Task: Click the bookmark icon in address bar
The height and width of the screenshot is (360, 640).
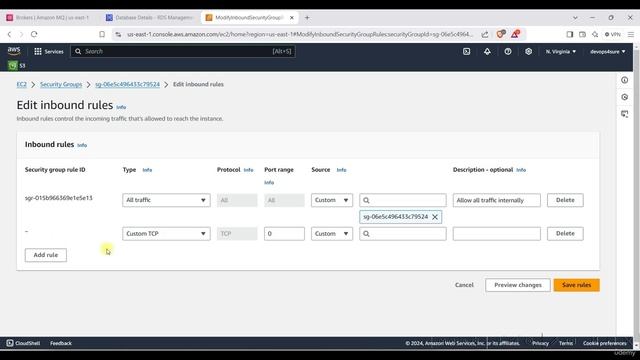Action: click(x=102, y=34)
